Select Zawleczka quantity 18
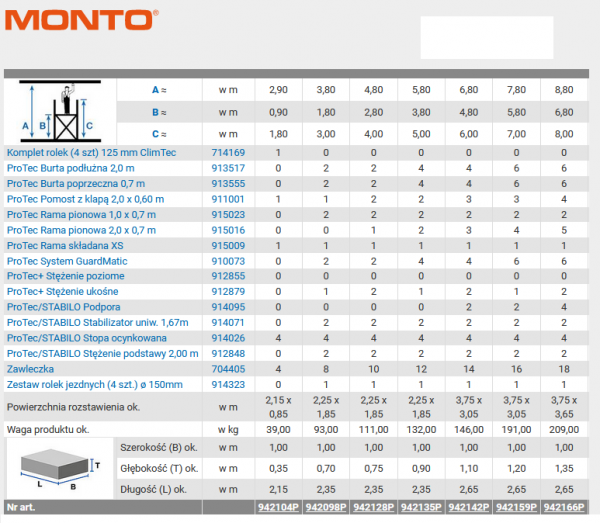 click(x=564, y=369)
